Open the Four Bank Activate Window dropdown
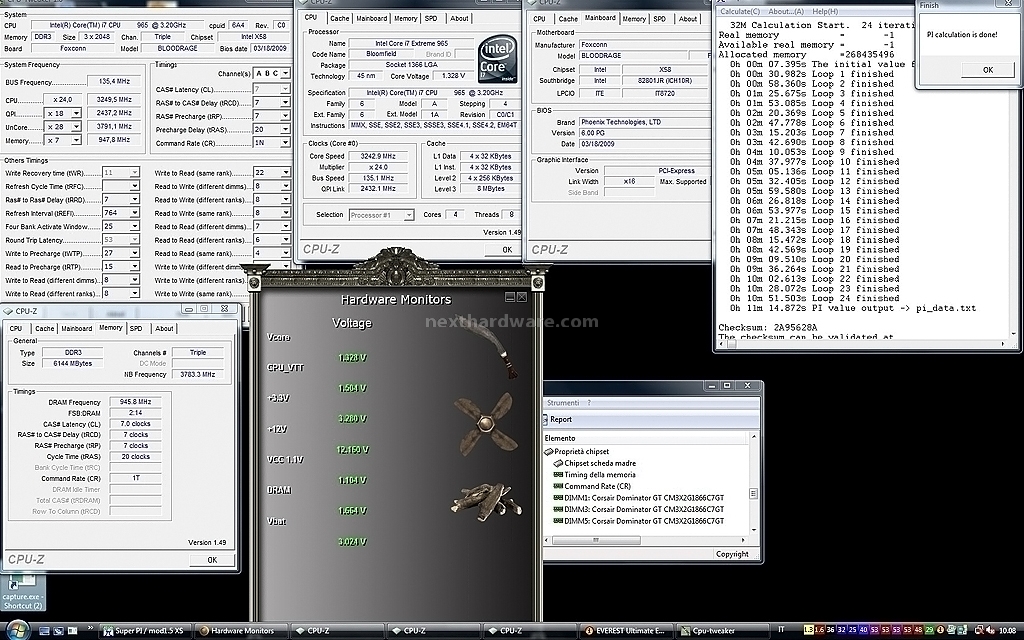Image resolution: width=1024 pixels, height=640 pixels. [121, 227]
